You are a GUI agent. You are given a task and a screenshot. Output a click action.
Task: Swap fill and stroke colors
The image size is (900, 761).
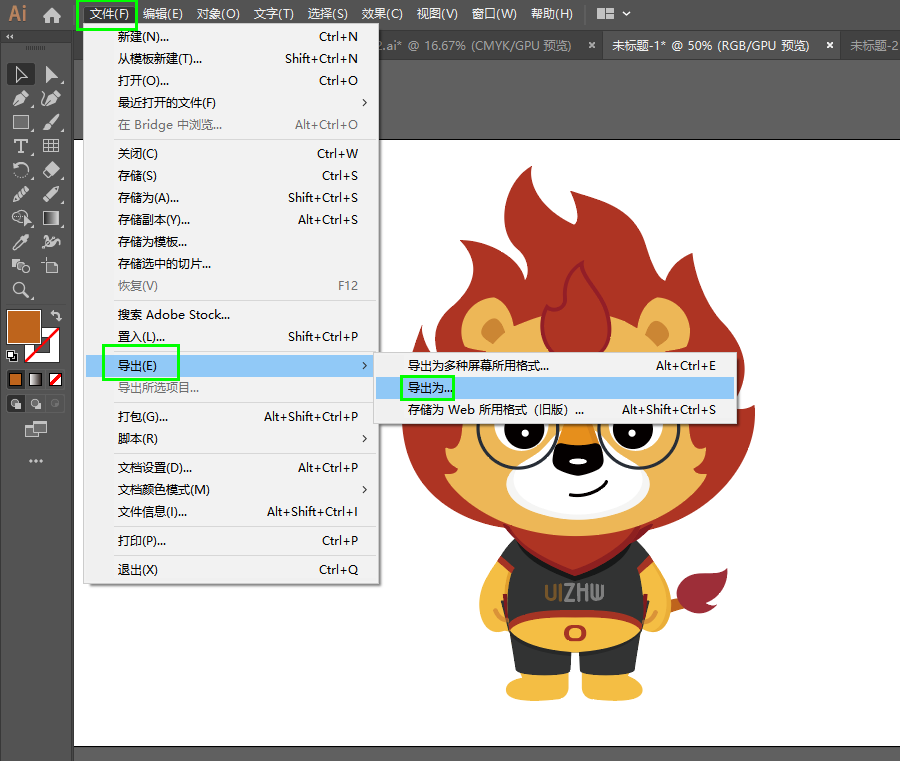pyautogui.click(x=56, y=316)
